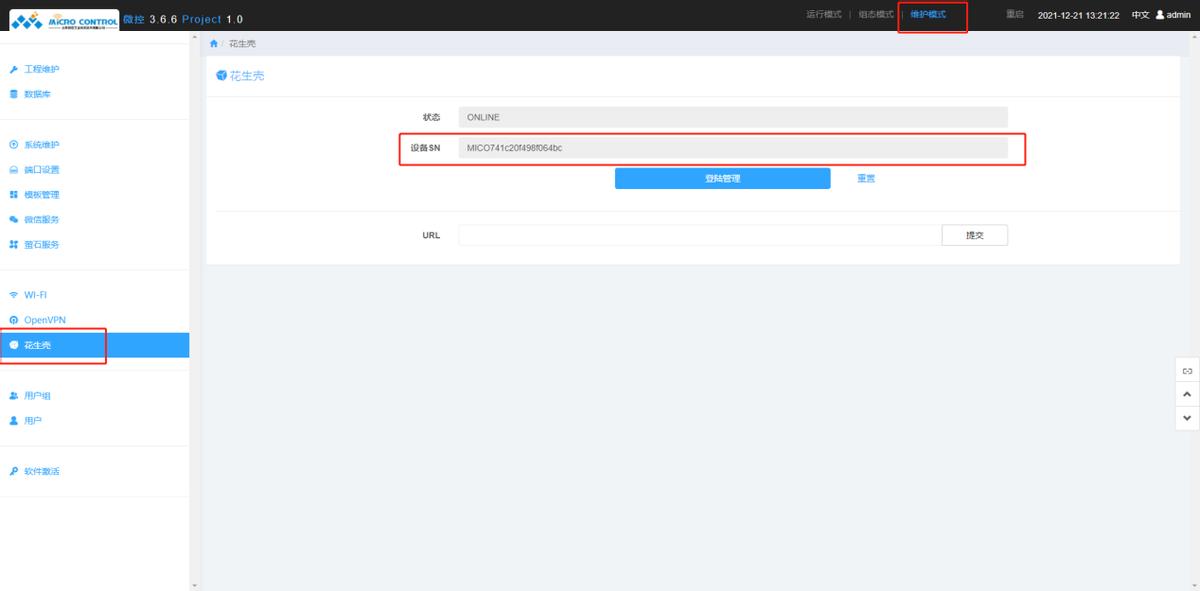Open 萤石服务 in the sidebar
1200x591 pixels.
pyautogui.click(x=41, y=245)
